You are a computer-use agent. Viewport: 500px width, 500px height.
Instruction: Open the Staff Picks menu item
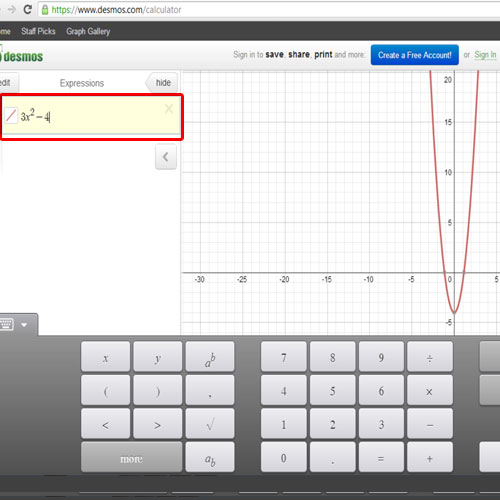(x=38, y=31)
